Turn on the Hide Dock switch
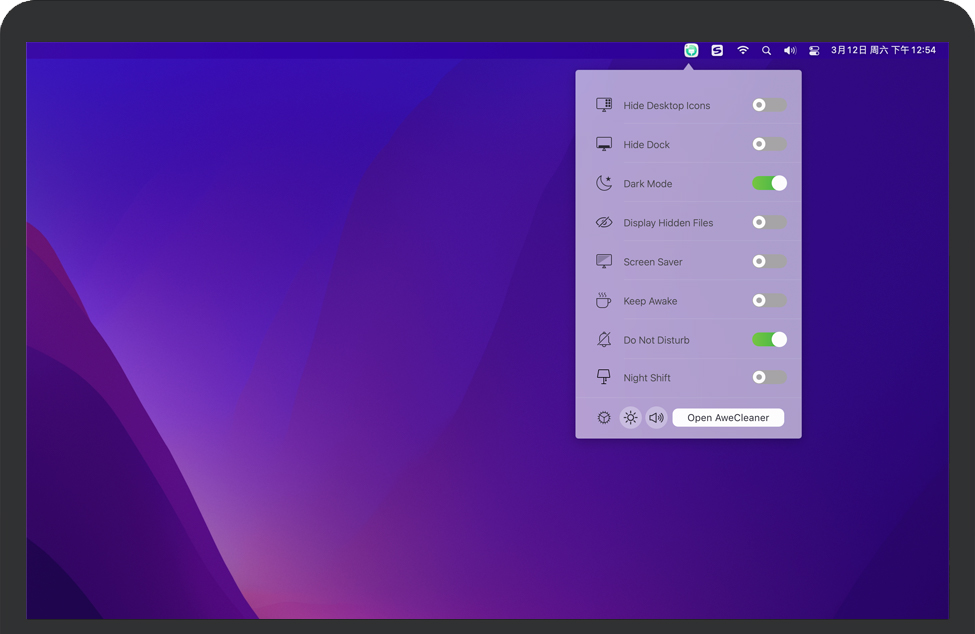Screen dimensions: 975x634 pos(769,144)
